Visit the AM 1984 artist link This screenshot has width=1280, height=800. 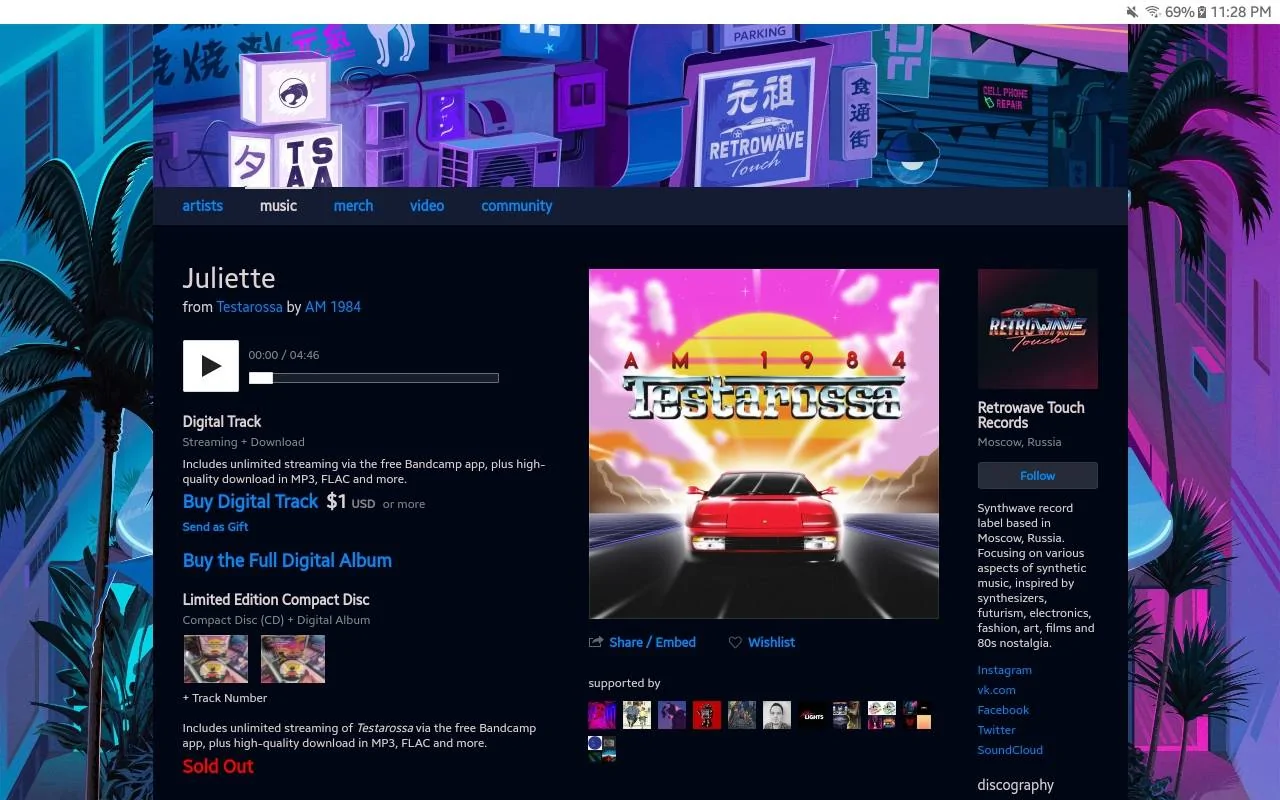click(x=333, y=307)
